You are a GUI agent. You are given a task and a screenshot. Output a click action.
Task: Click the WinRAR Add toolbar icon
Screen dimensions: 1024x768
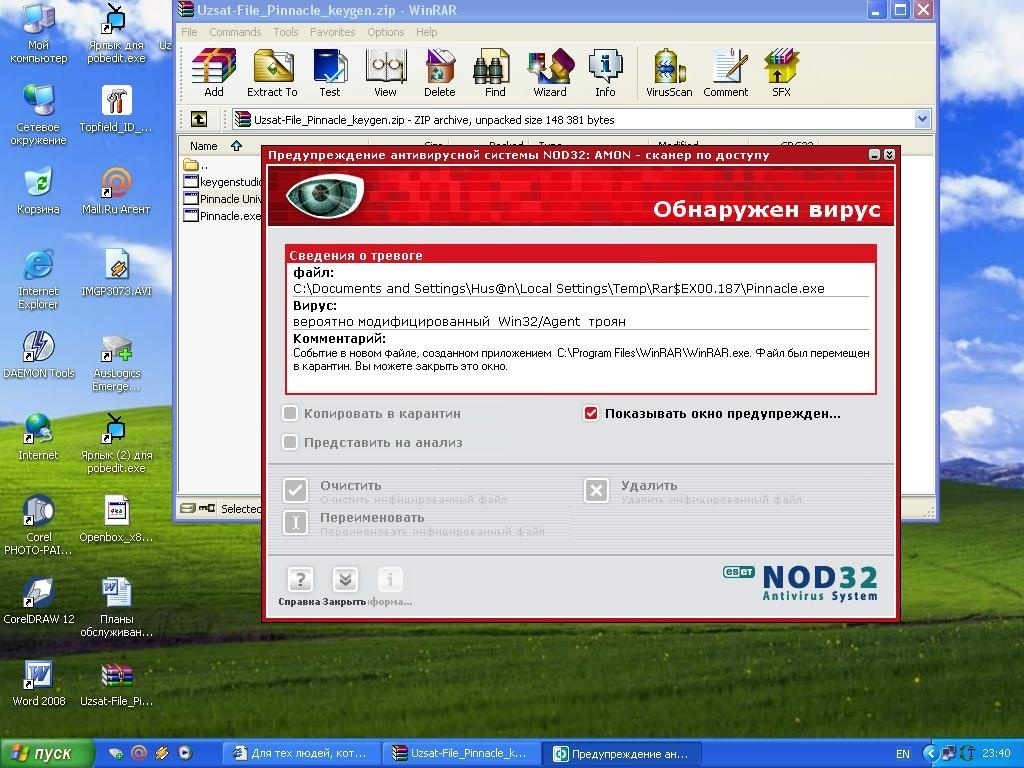214,72
